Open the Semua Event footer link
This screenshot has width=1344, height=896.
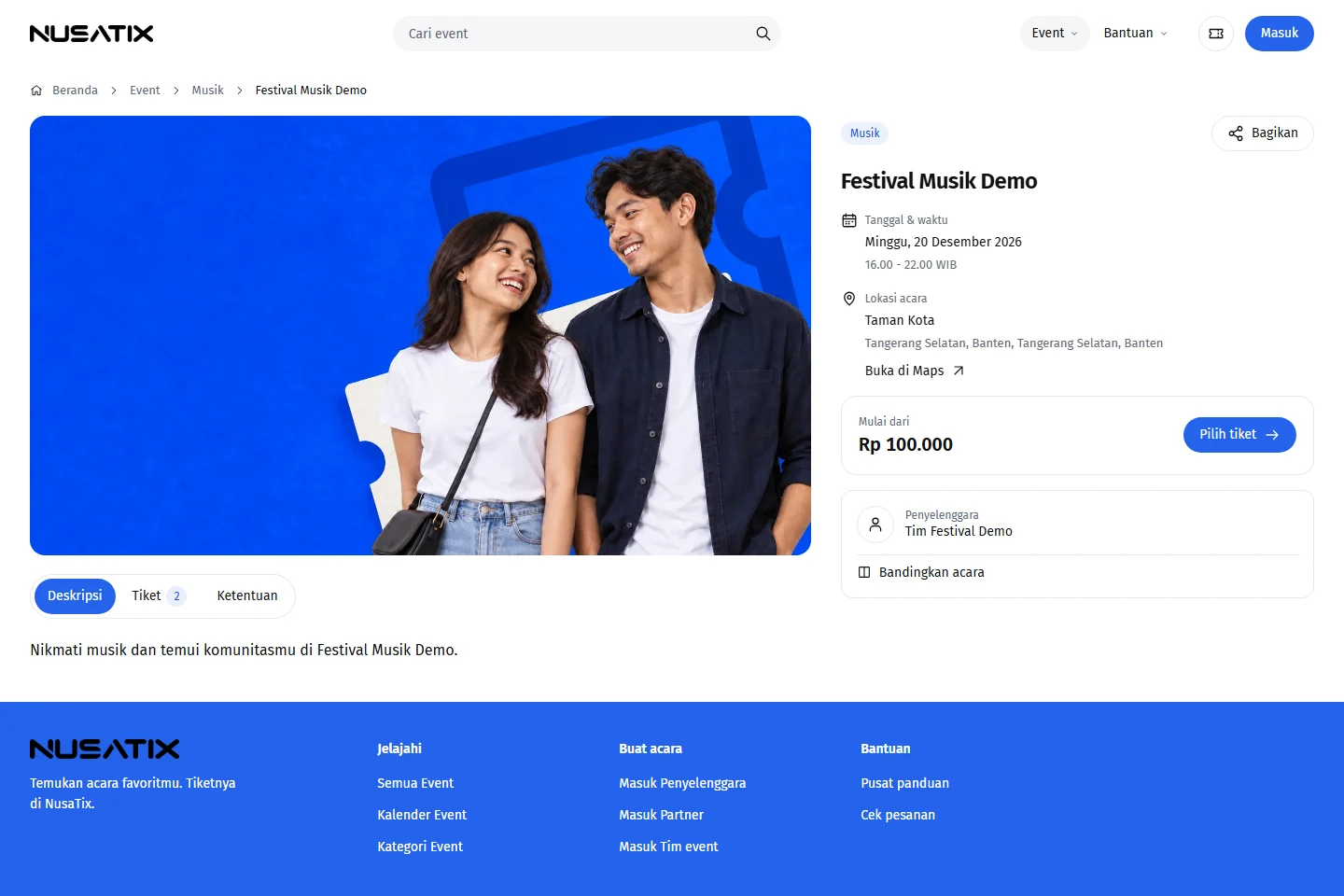point(415,783)
